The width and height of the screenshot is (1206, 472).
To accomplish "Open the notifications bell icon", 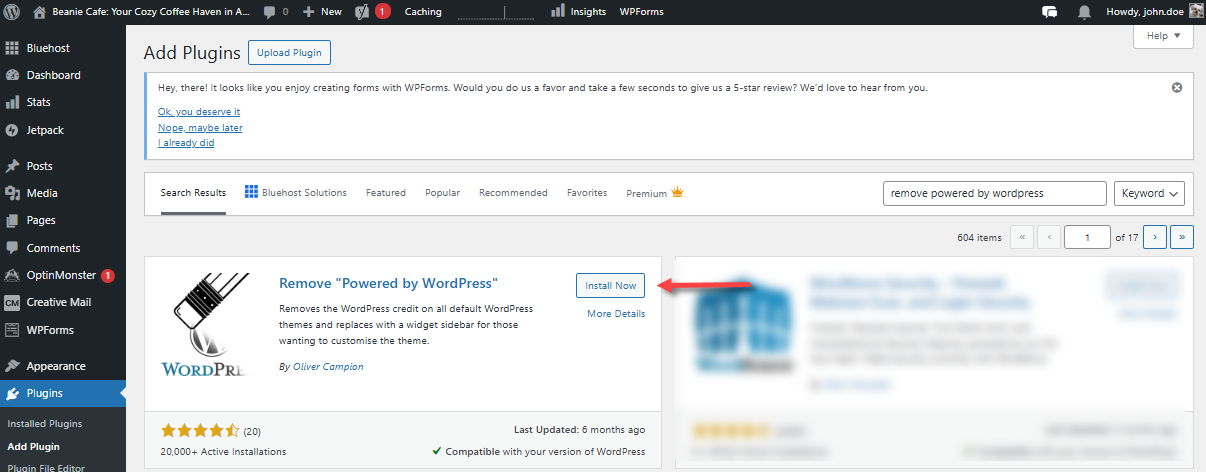I will click(x=1085, y=12).
